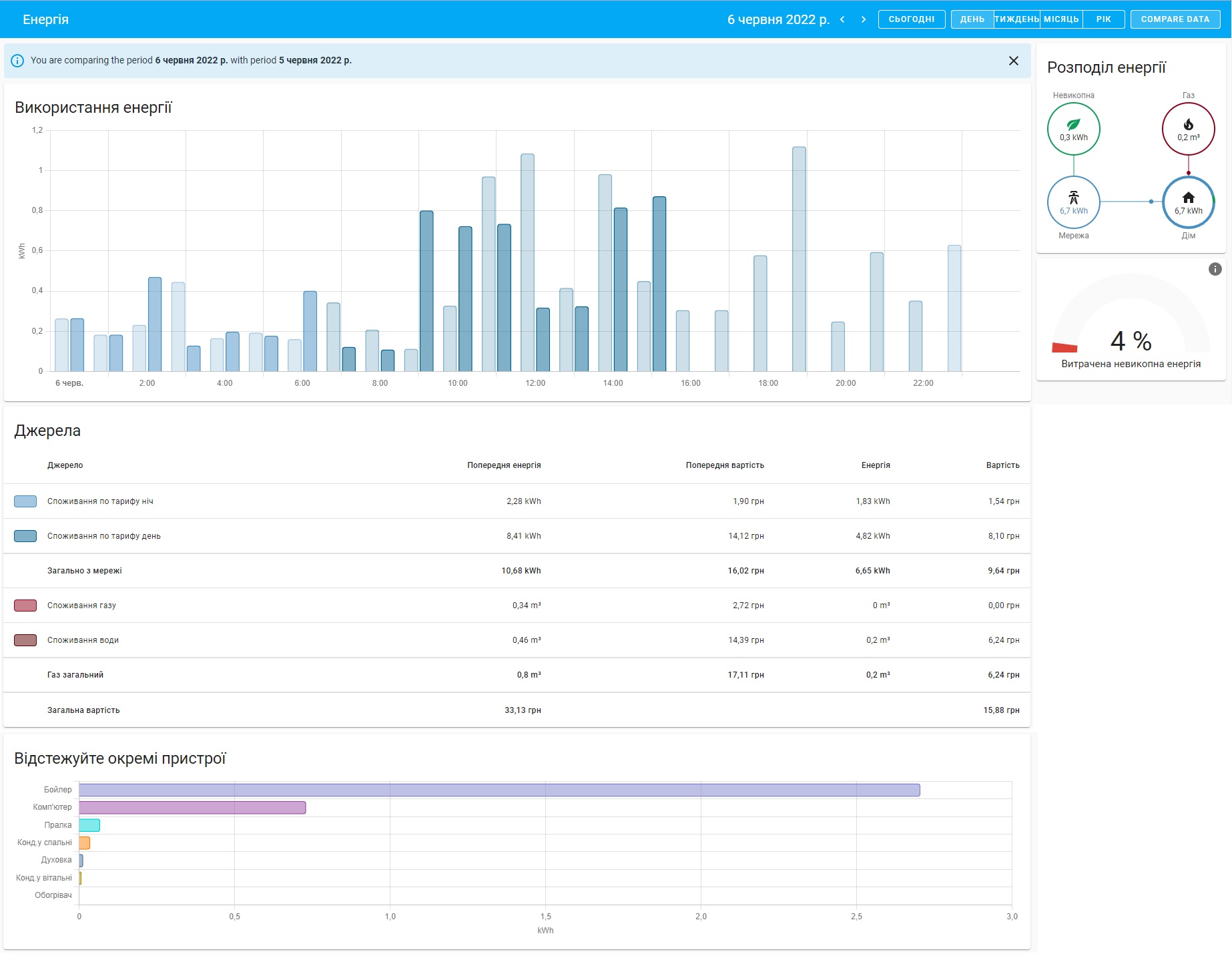Click the day tariff color swatch
Viewport: 1232px width, 960px height.
25,536
